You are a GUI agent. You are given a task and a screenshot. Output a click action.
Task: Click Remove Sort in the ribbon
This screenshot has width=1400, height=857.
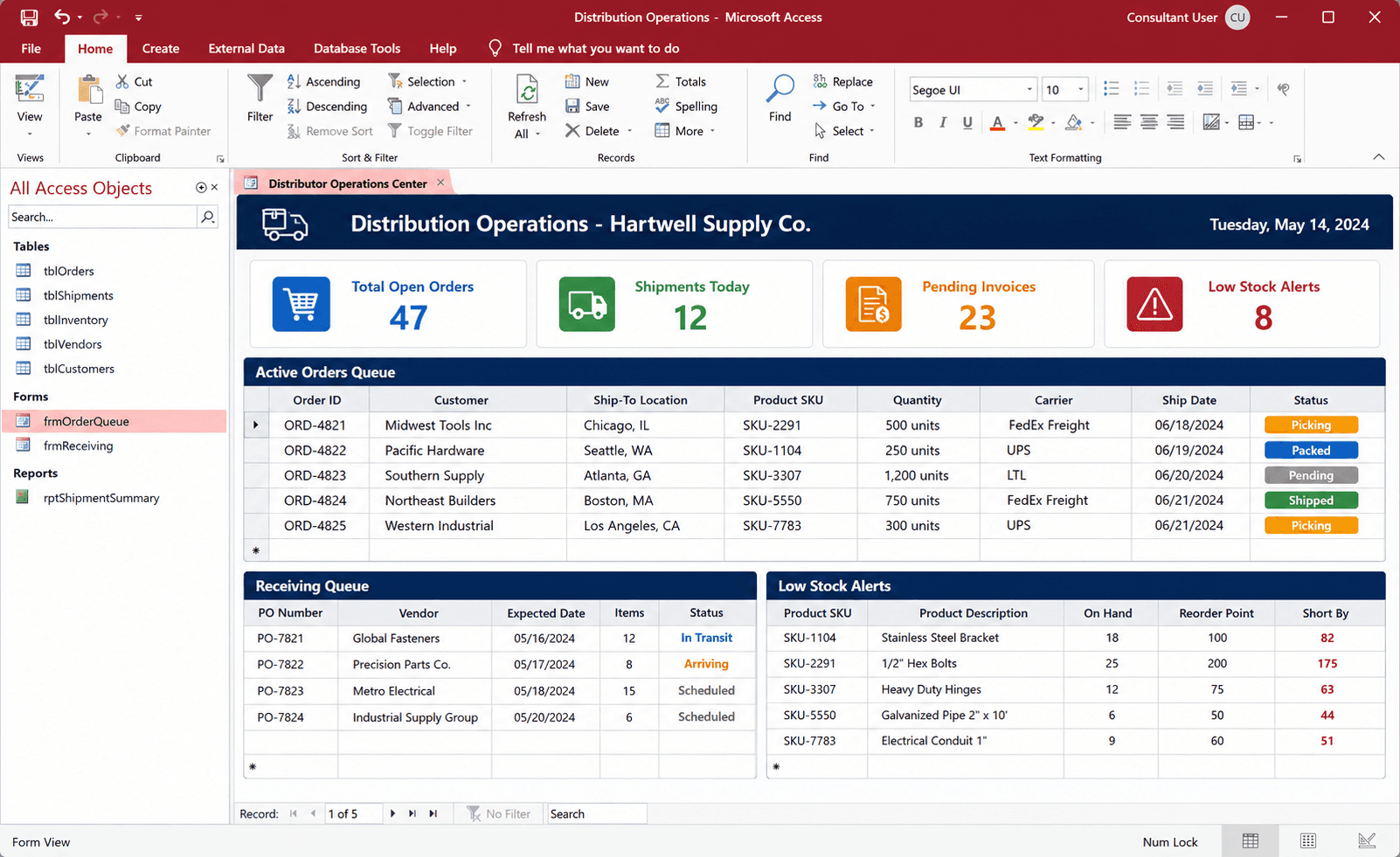click(x=329, y=131)
